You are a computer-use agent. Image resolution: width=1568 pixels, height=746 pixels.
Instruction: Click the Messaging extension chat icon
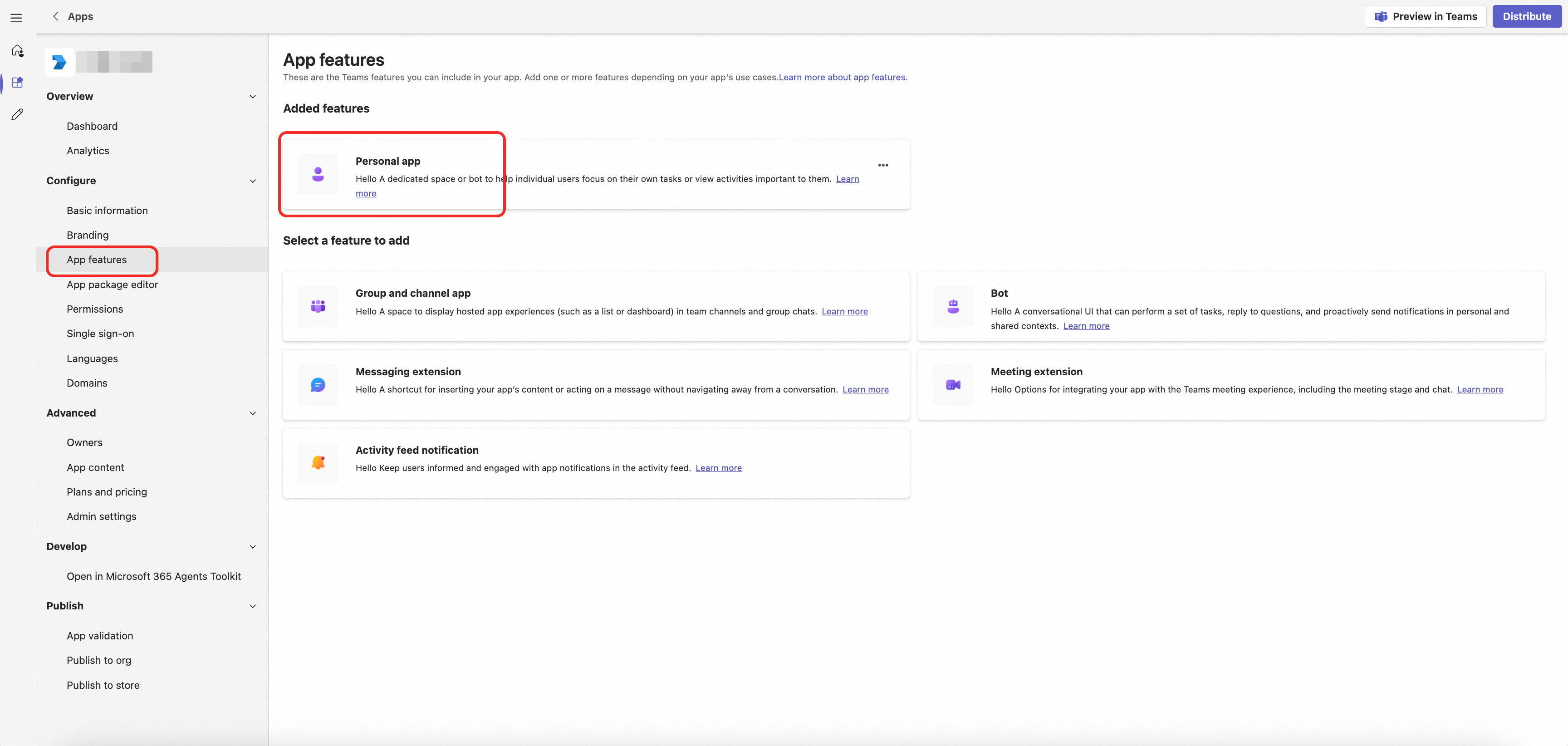318,385
